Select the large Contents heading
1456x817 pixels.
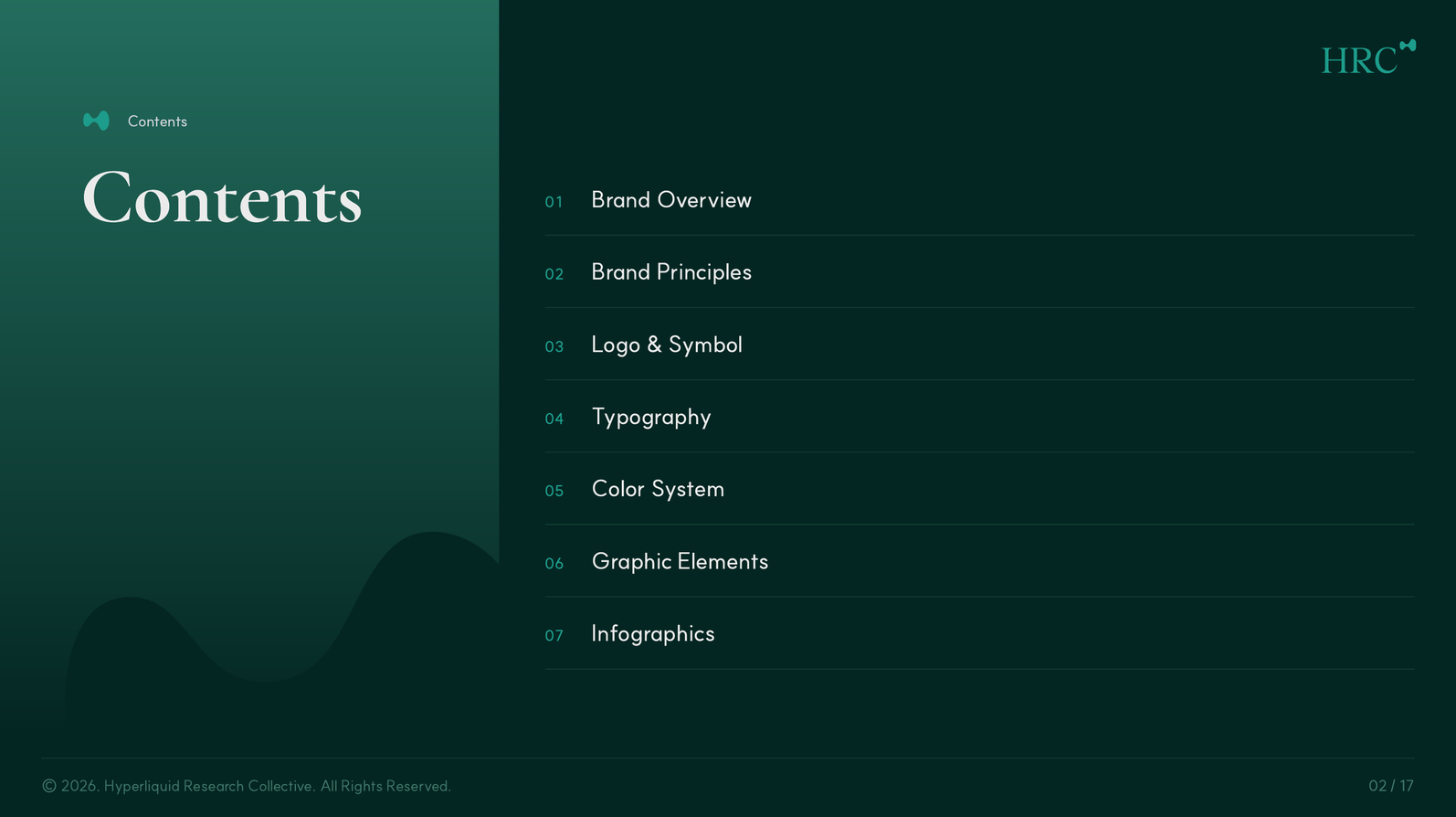click(222, 197)
